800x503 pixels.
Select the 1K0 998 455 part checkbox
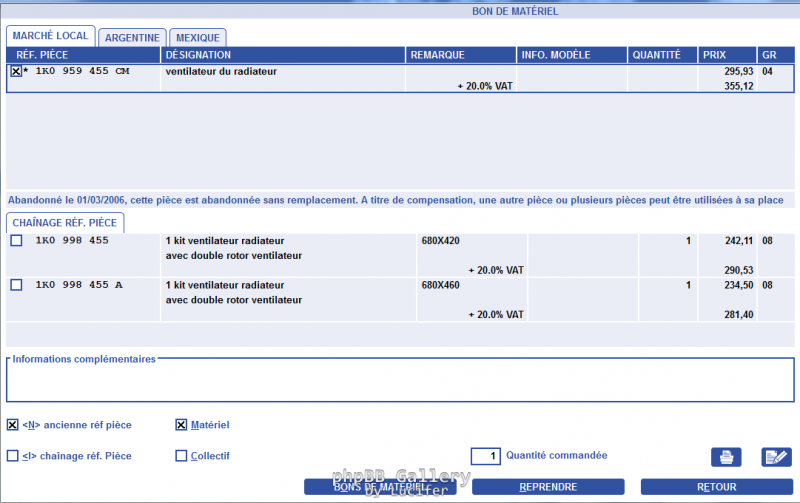[15, 241]
